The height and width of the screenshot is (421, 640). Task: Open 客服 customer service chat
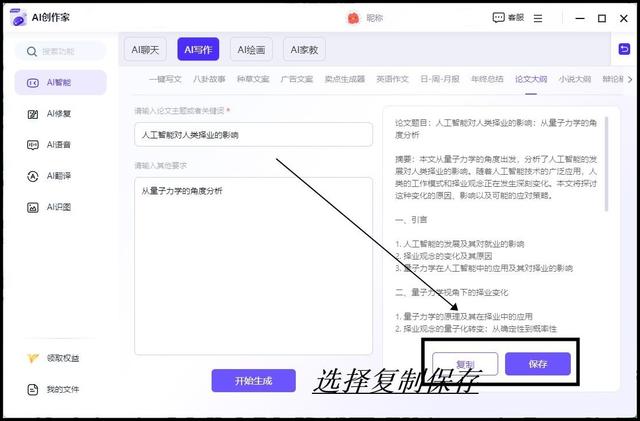point(508,18)
